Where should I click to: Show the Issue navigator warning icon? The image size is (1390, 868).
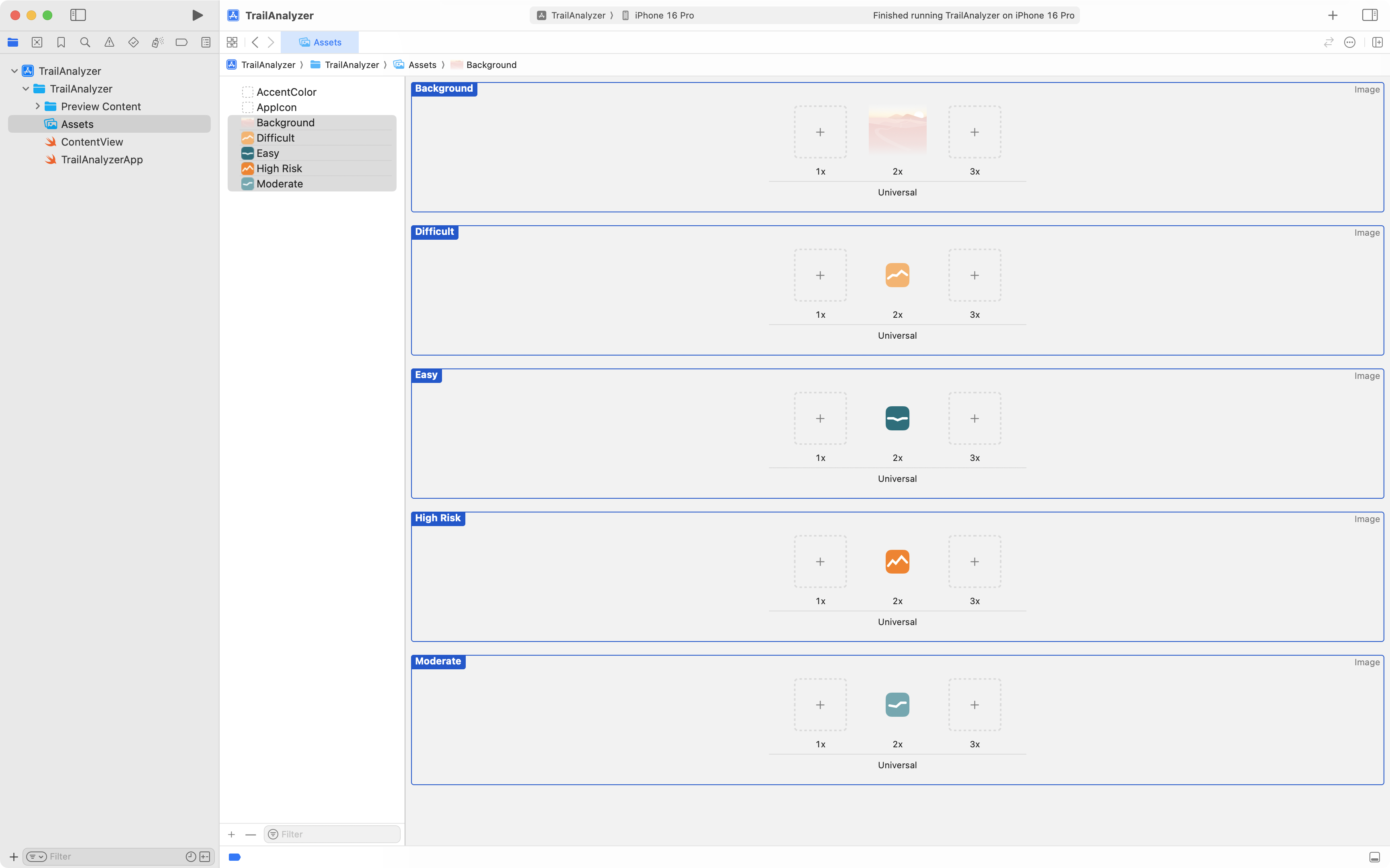[109, 42]
